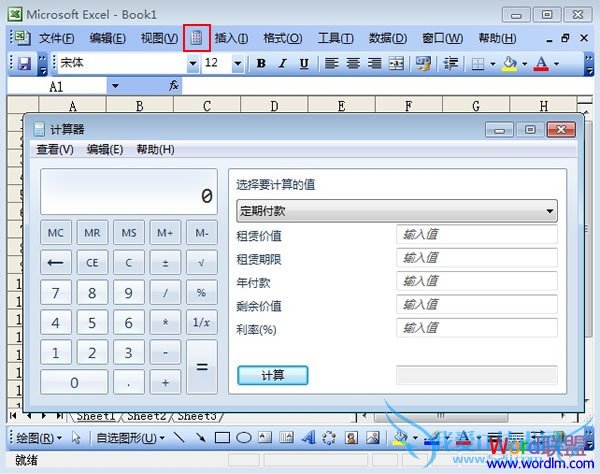Click the Merge and Center icon

point(397,63)
